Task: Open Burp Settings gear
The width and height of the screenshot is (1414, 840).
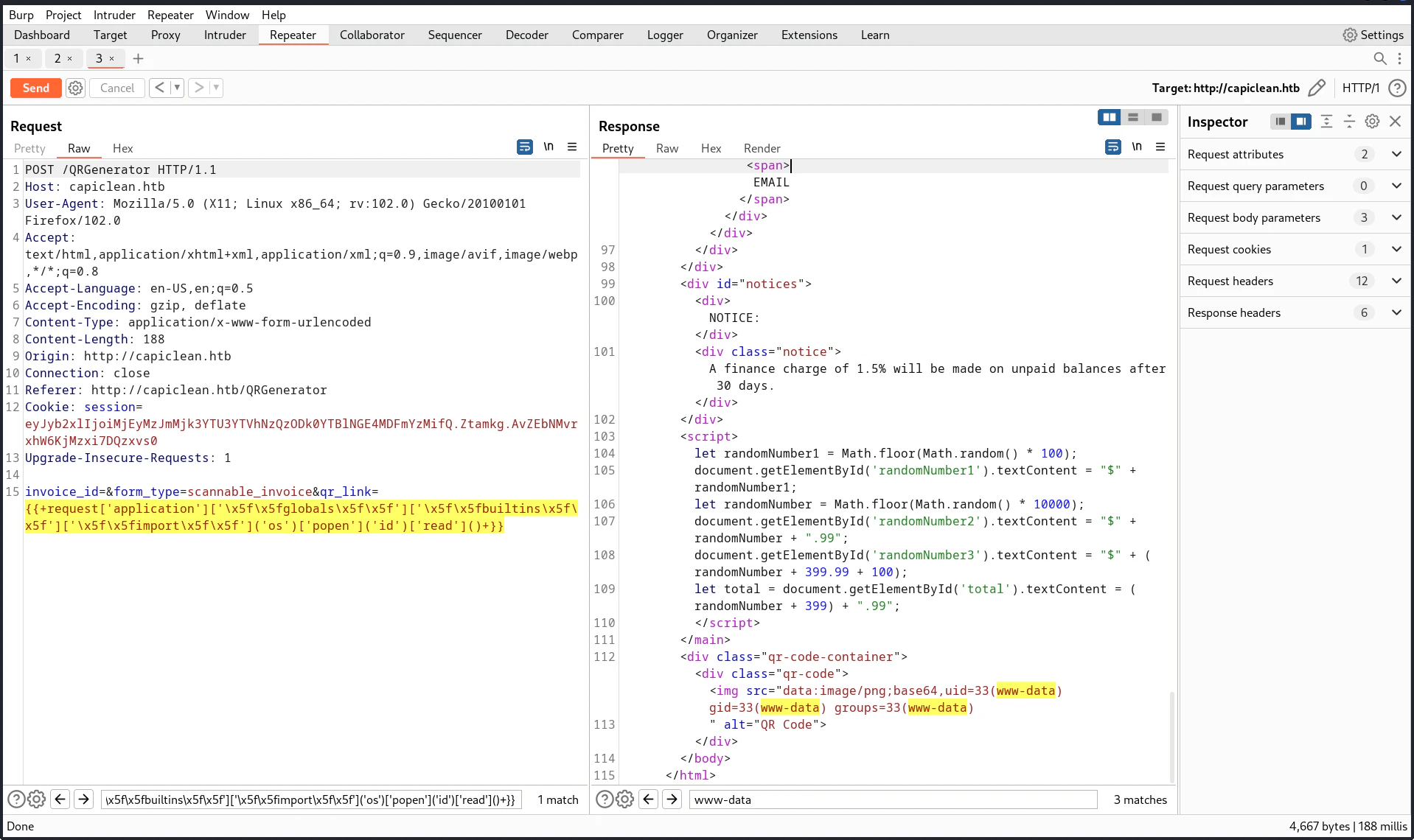Action: coord(1350,35)
